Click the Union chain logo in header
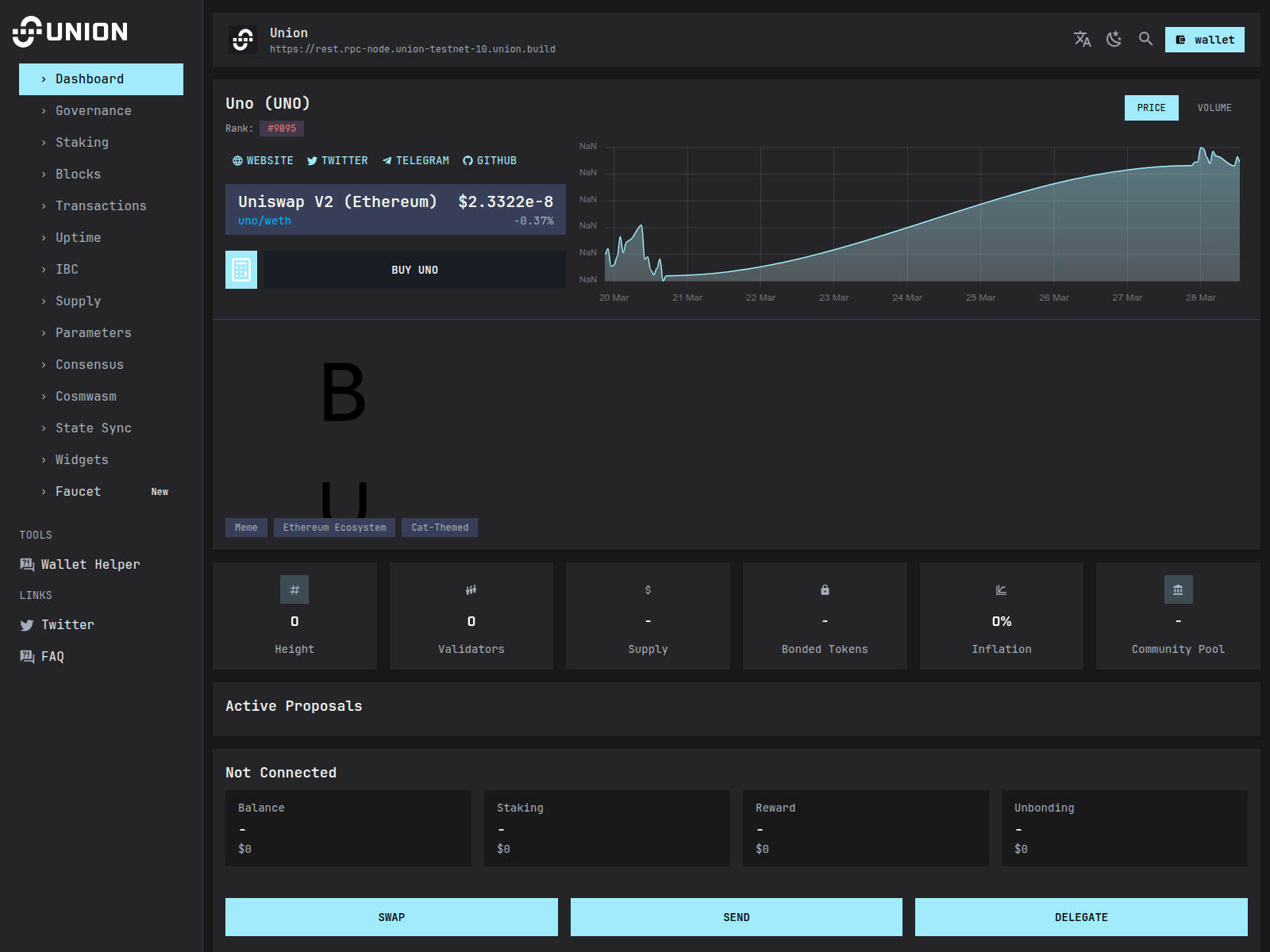The image size is (1270, 952). point(243,40)
